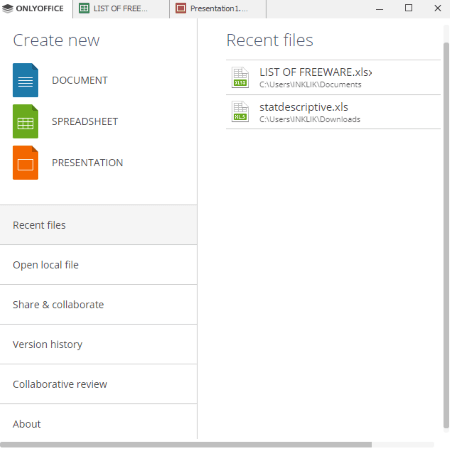Click the horizontal scrollbar at the bottom
Viewport: 450px width, 449px height.
pos(186,445)
